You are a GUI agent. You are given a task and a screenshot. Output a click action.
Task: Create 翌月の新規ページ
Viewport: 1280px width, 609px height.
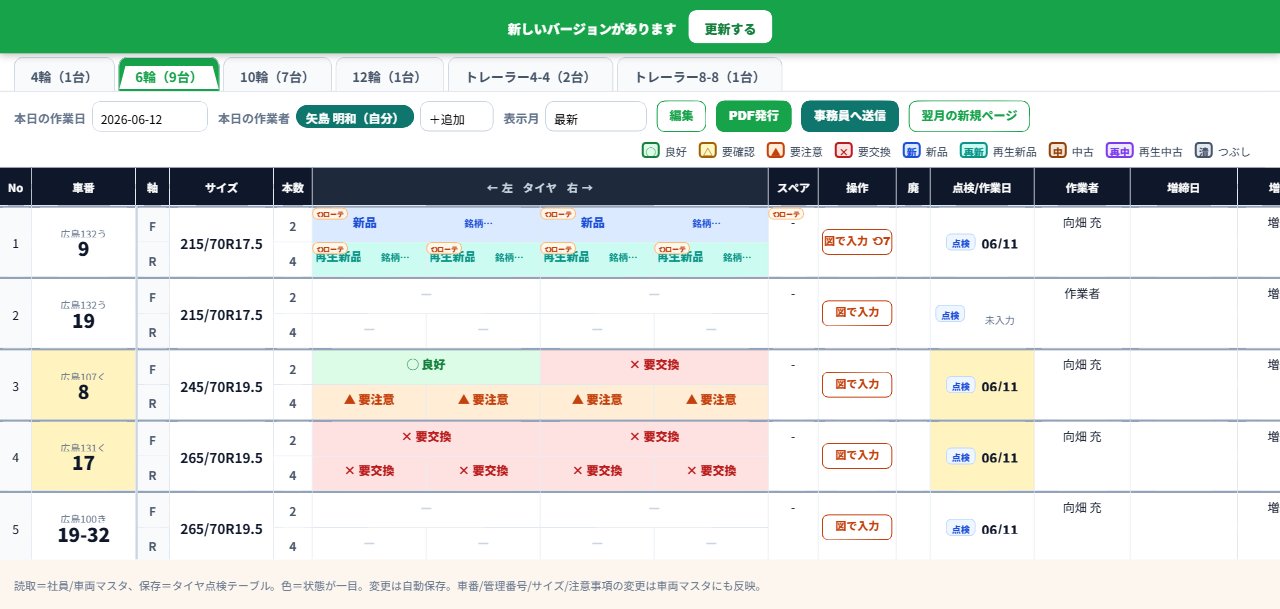pos(969,116)
